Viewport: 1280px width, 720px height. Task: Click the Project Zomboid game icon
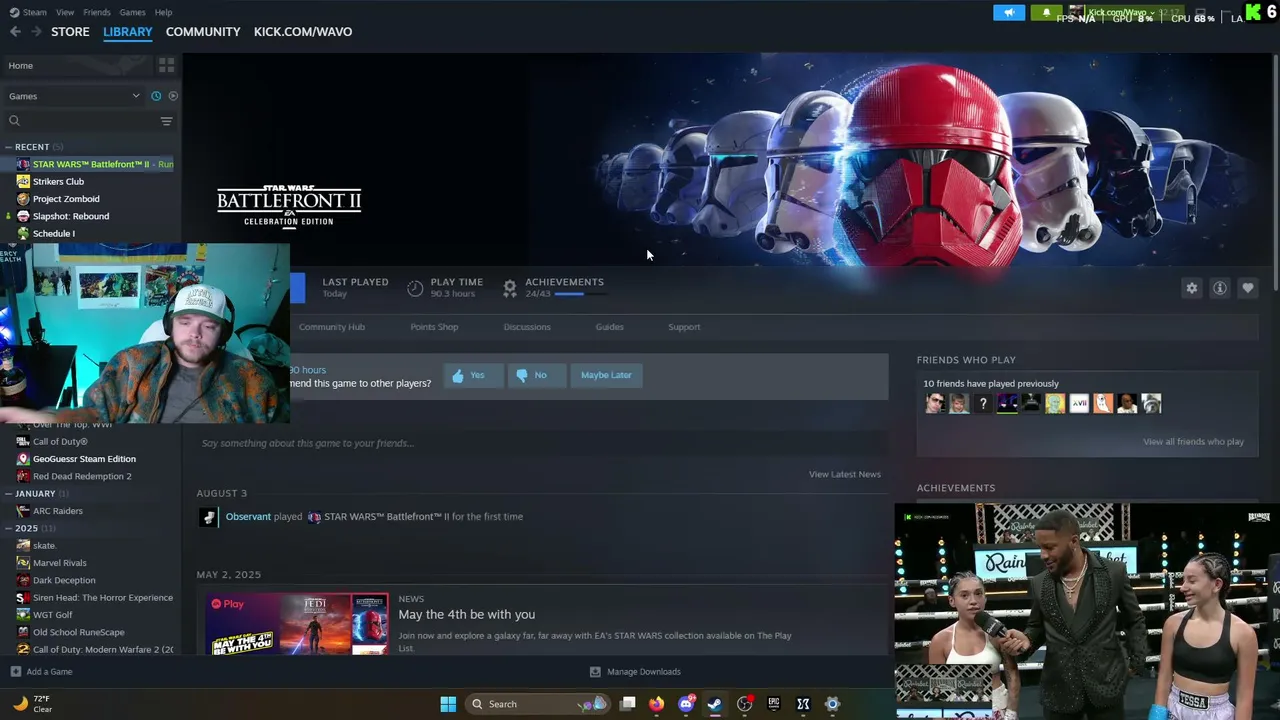click(23, 199)
